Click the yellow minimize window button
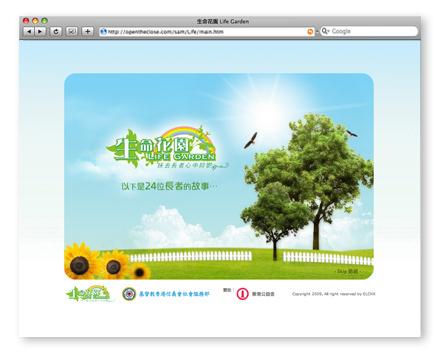This screenshot has height=363, width=440. click(x=35, y=21)
